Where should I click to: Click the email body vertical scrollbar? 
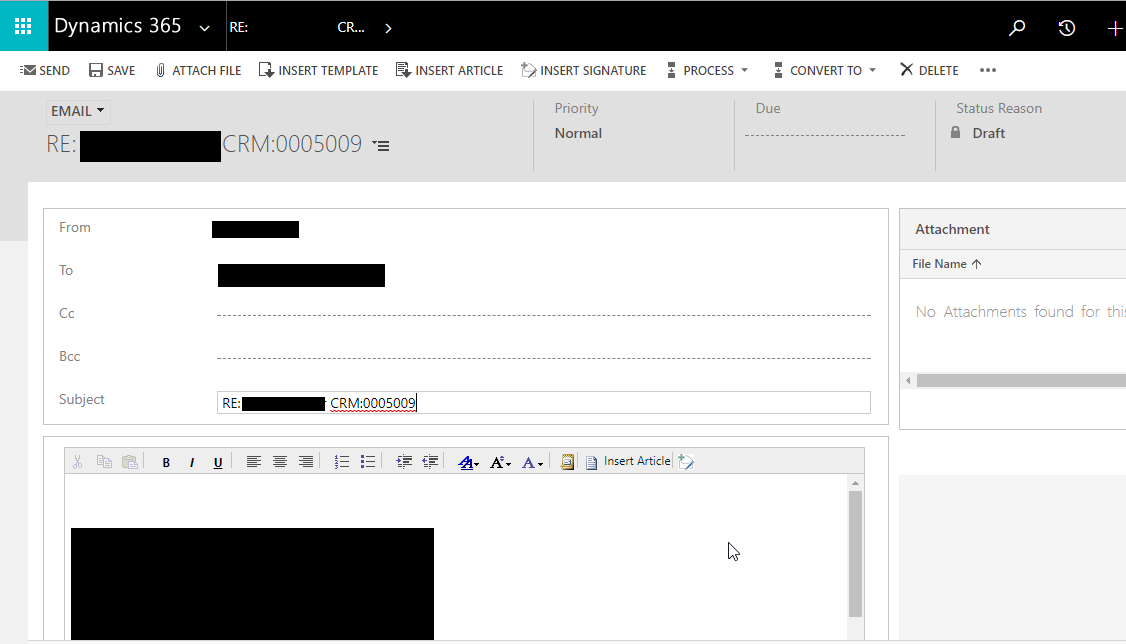855,554
